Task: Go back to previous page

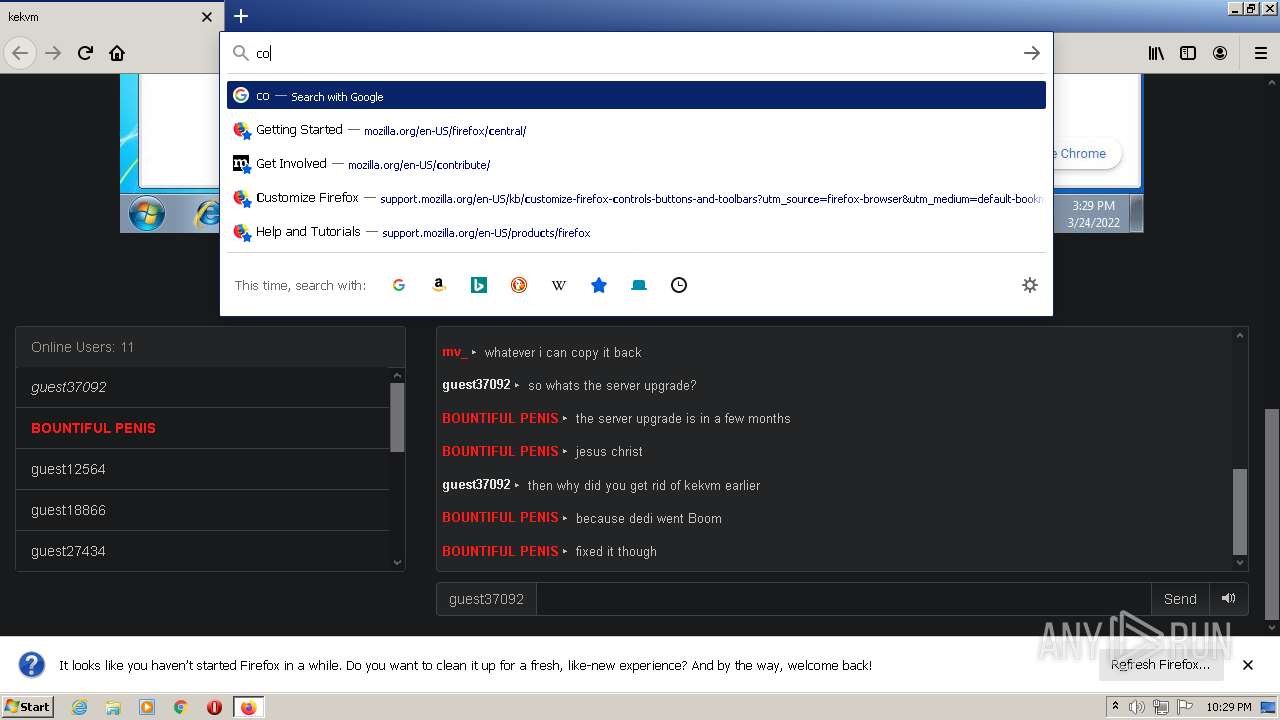Action: [20, 53]
